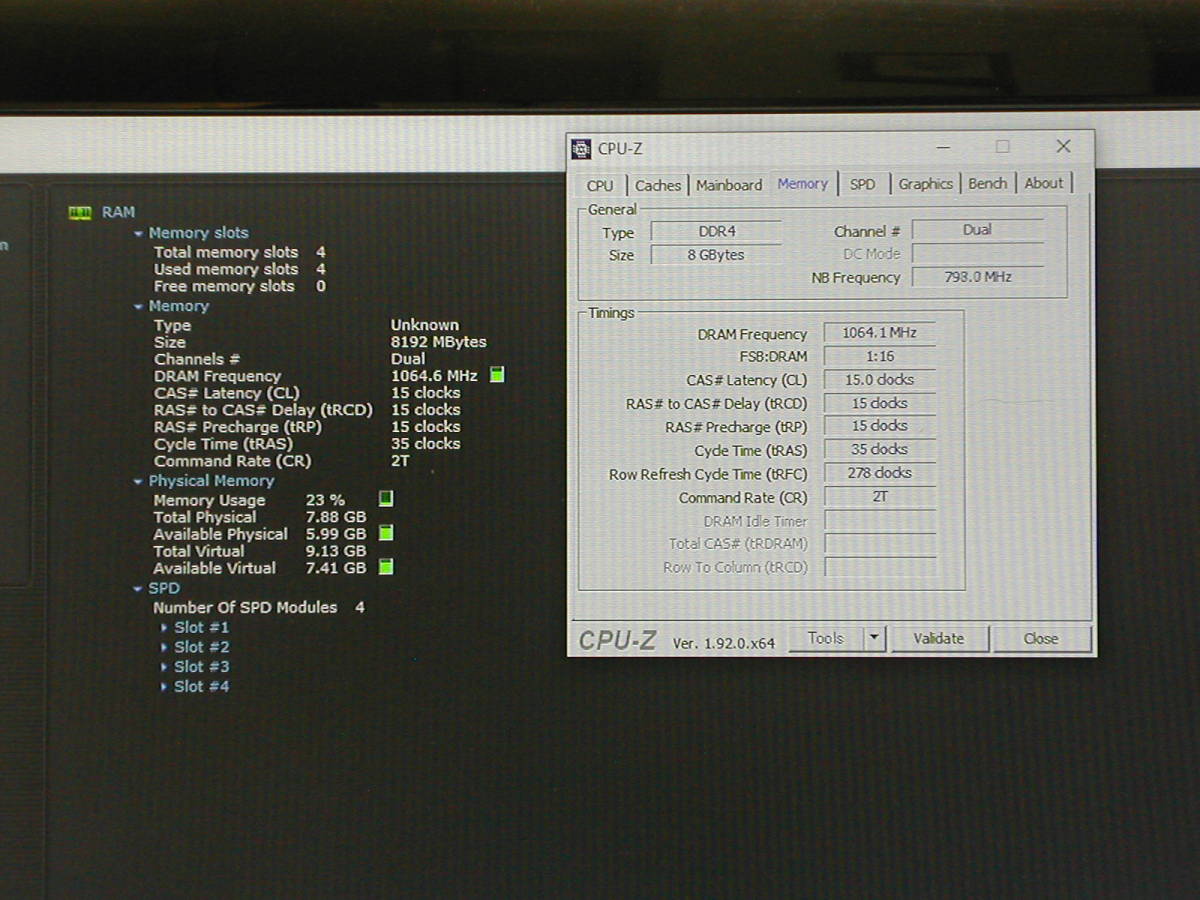
Task: Click the RAM heading text in Speccy
Action: [x=118, y=212]
